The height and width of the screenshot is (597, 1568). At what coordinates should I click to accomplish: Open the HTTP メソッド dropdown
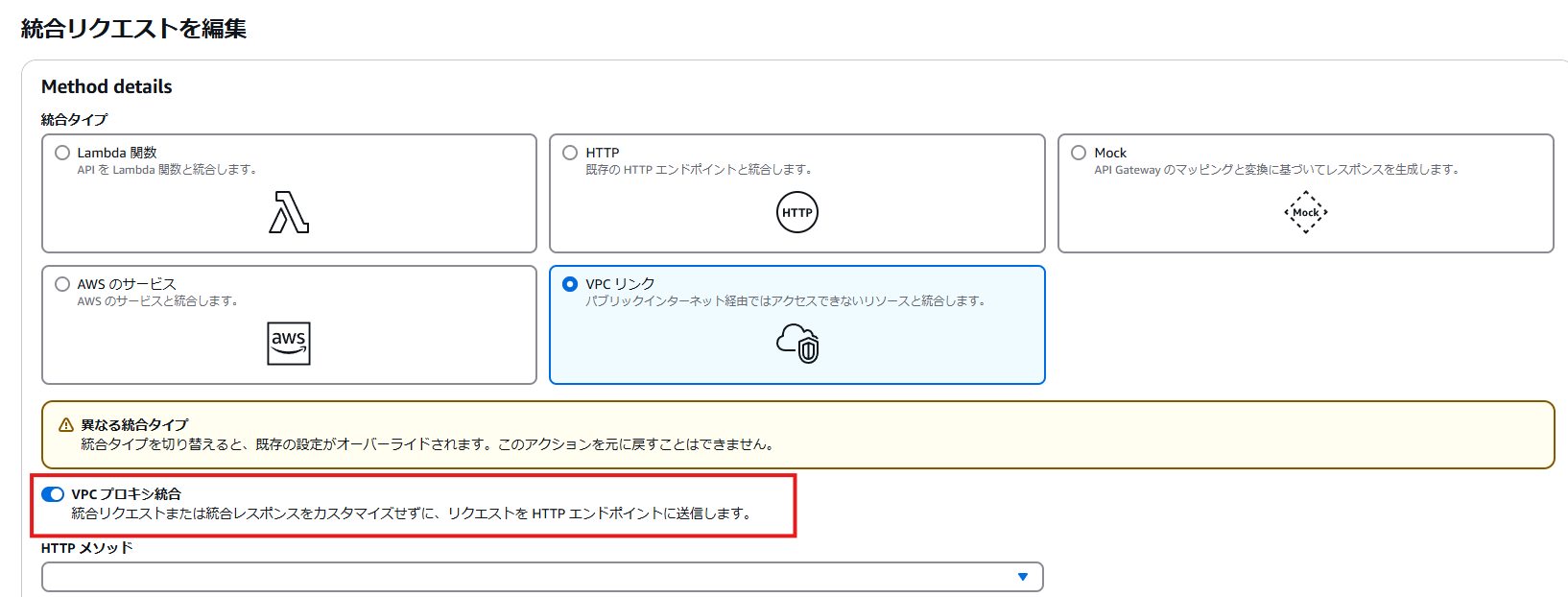tap(542, 577)
